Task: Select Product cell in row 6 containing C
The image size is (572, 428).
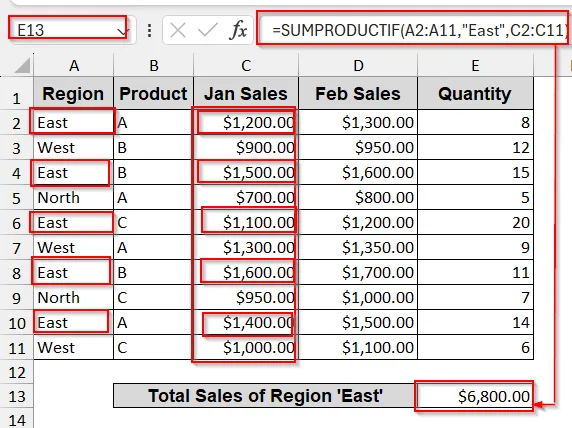Action: tap(154, 222)
